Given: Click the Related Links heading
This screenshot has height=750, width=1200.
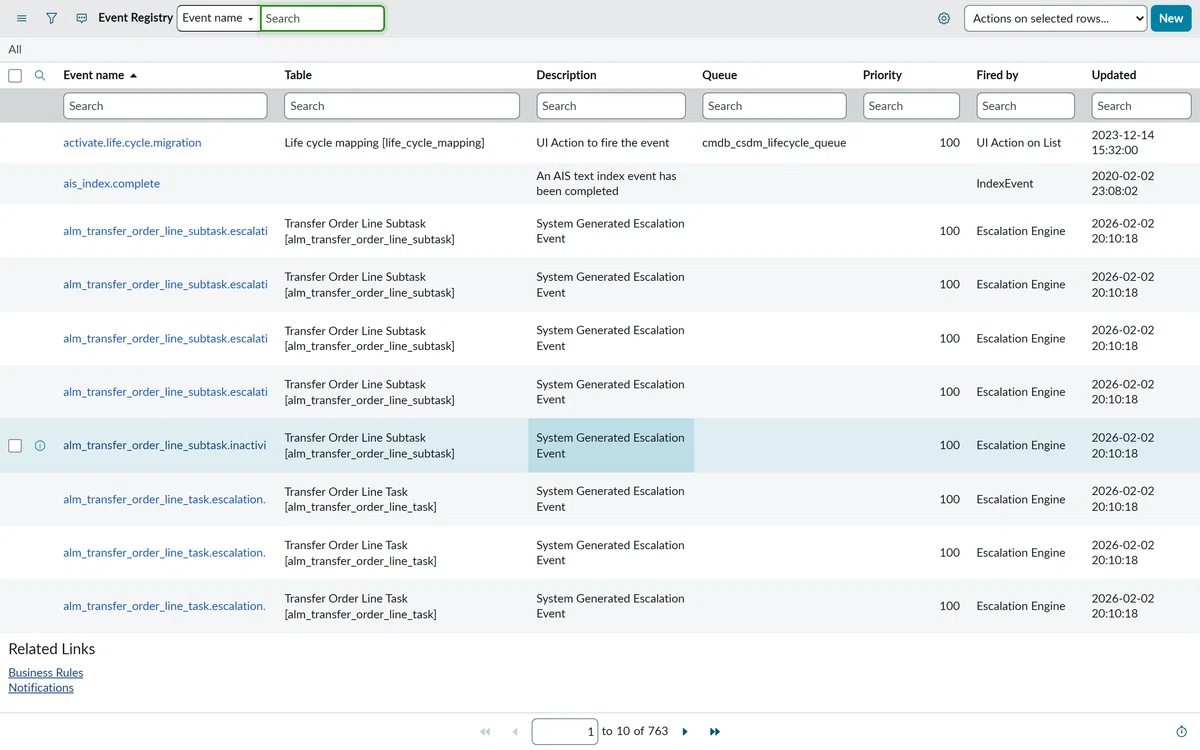Looking at the screenshot, I should click(x=52, y=649).
